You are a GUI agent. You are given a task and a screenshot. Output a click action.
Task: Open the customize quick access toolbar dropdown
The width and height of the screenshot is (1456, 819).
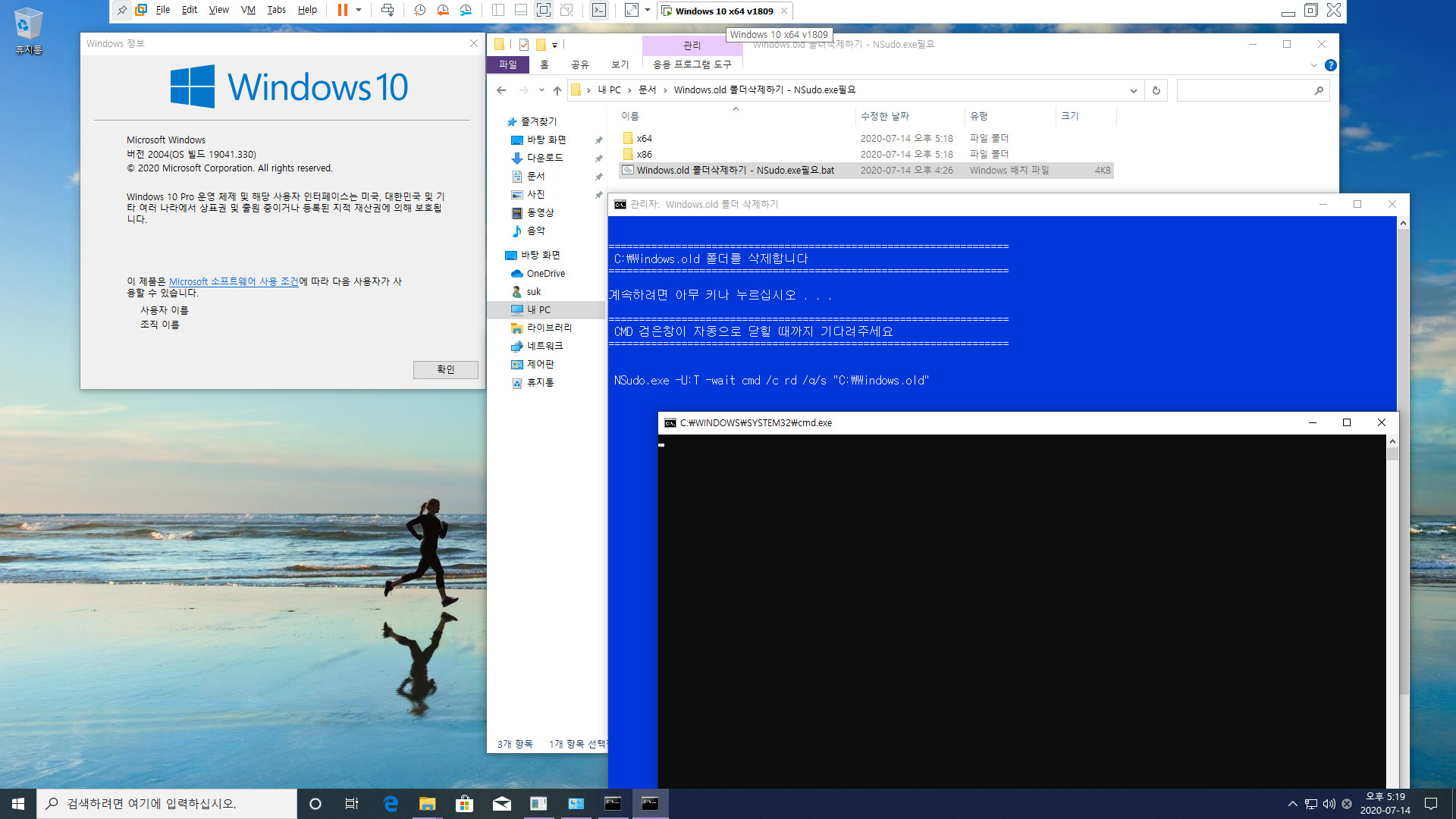554,45
